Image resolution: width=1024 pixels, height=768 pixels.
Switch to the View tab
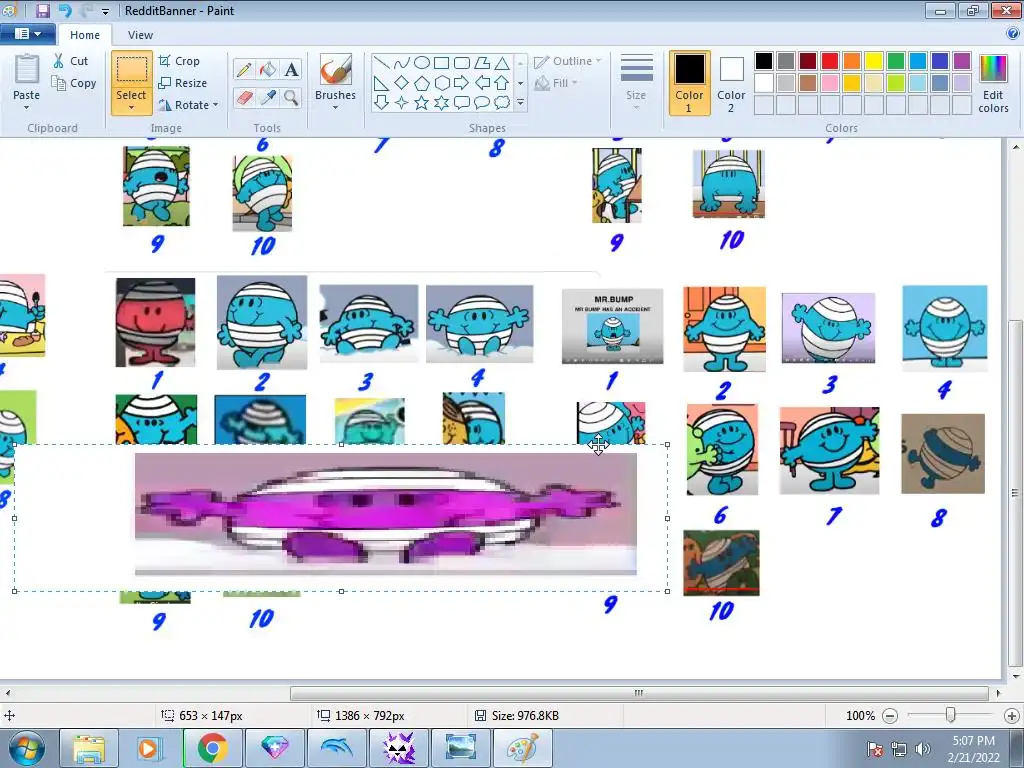[x=140, y=35]
